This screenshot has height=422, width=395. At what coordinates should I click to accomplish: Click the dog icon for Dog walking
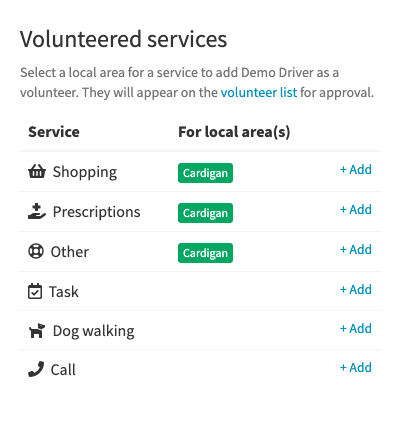(37, 330)
